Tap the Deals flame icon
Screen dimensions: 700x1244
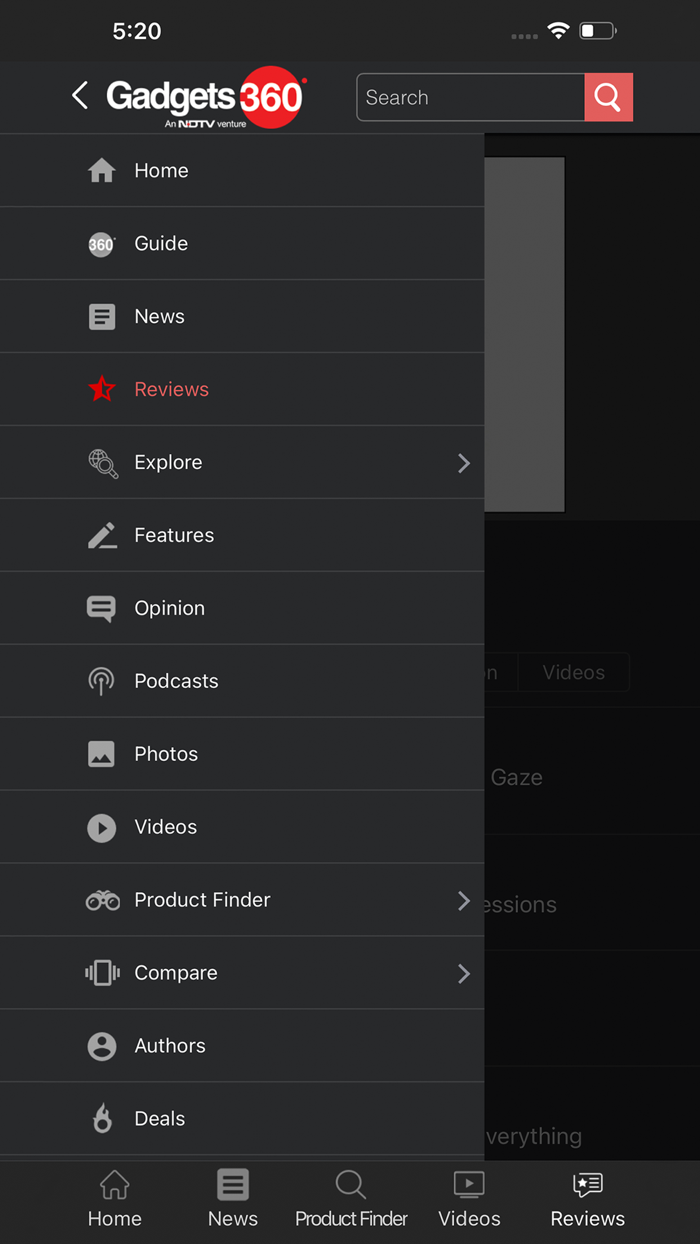[102, 1118]
